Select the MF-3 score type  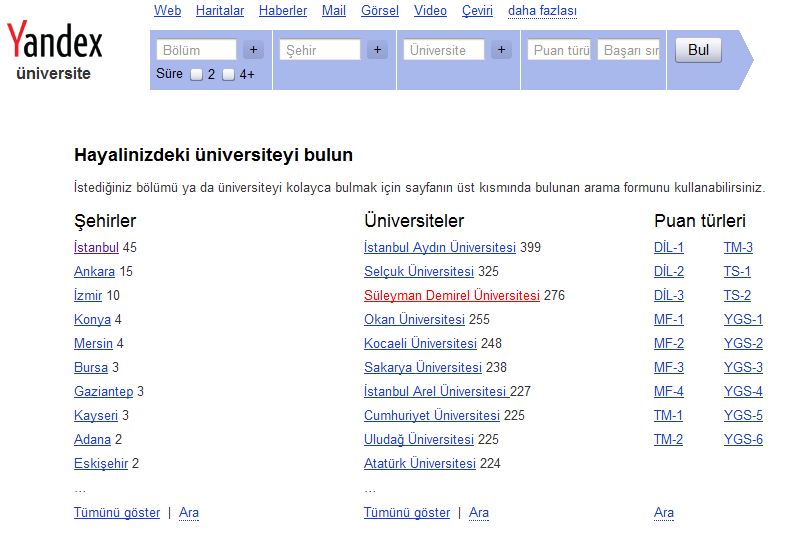[x=669, y=368]
